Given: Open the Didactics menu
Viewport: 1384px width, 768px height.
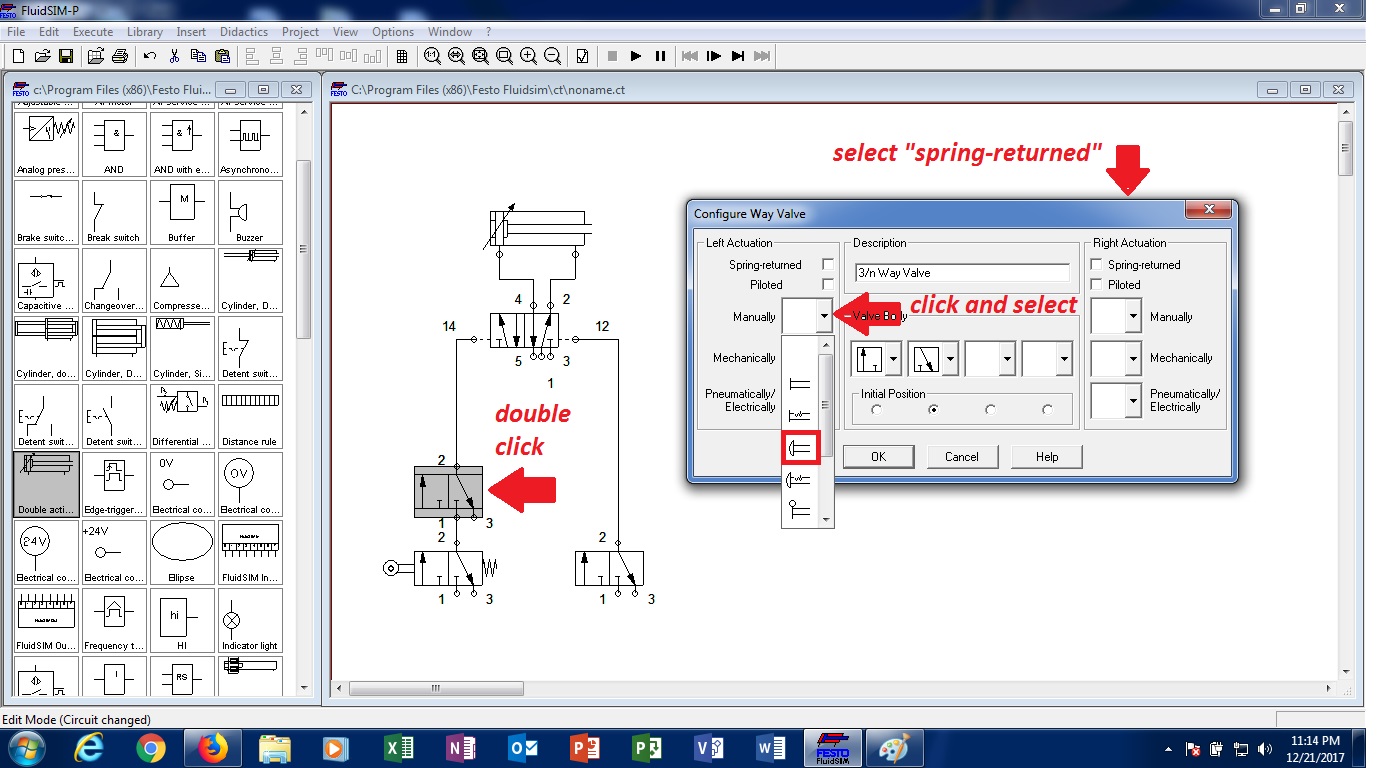Looking at the screenshot, I should [244, 32].
